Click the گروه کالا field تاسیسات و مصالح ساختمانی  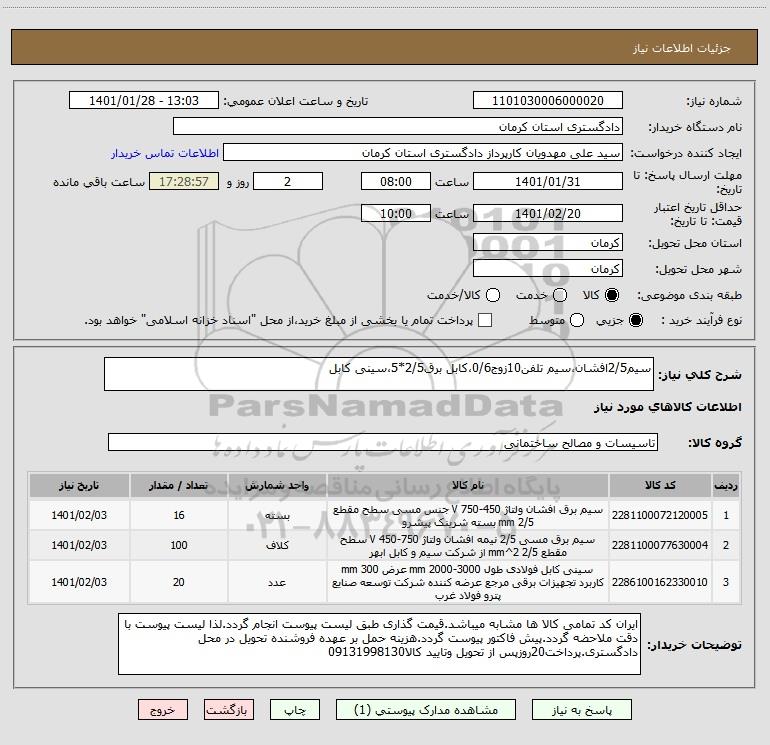pyautogui.click(x=383, y=442)
